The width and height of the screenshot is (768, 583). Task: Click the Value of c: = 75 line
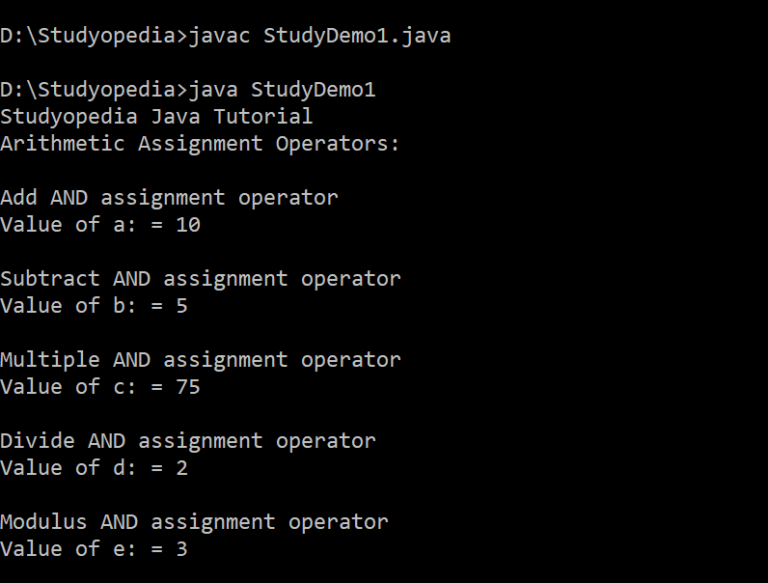click(x=100, y=387)
